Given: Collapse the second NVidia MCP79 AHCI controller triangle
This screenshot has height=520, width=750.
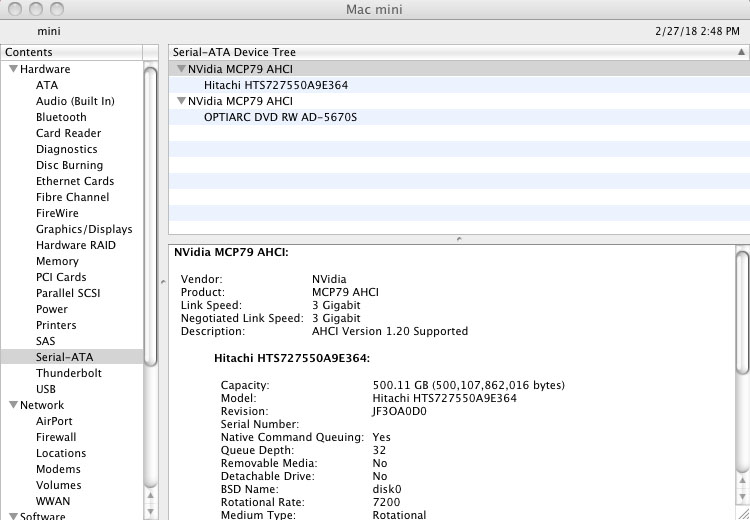Looking at the screenshot, I should (x=181, y=101).
